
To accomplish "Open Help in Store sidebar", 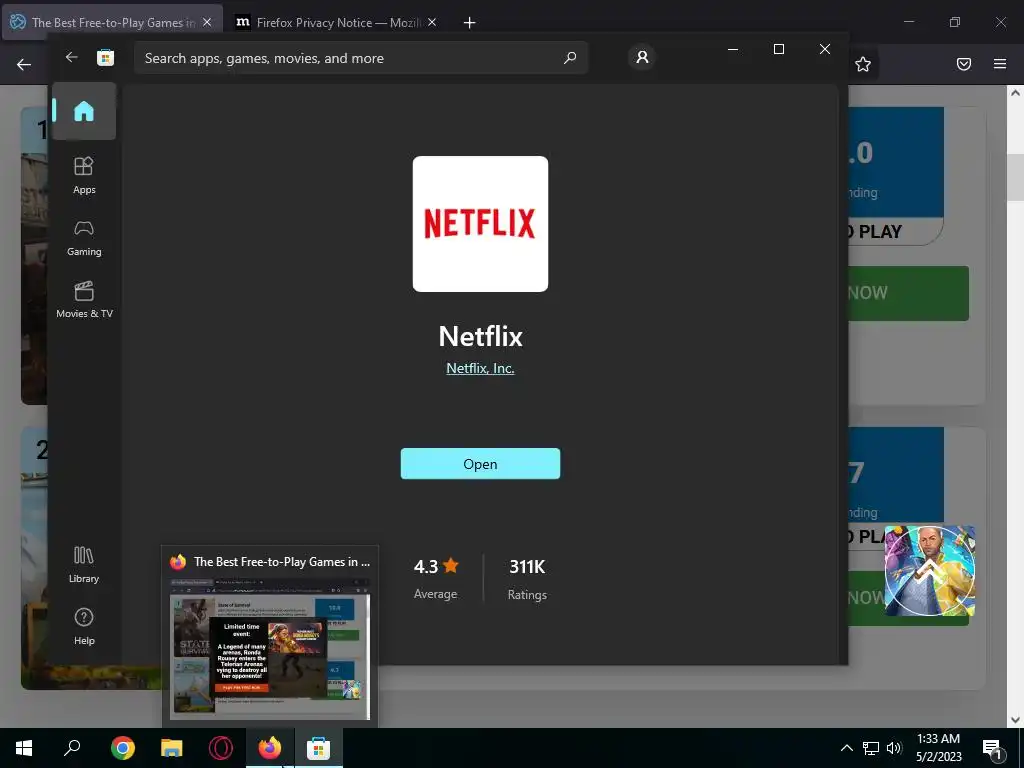I will (x=84, y=627).
